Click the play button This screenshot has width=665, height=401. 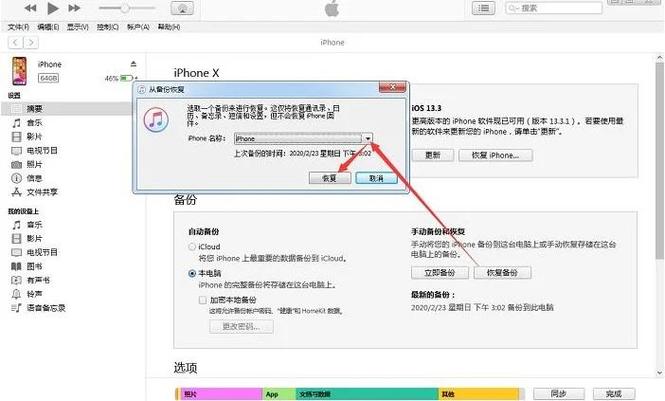point(53,8)
